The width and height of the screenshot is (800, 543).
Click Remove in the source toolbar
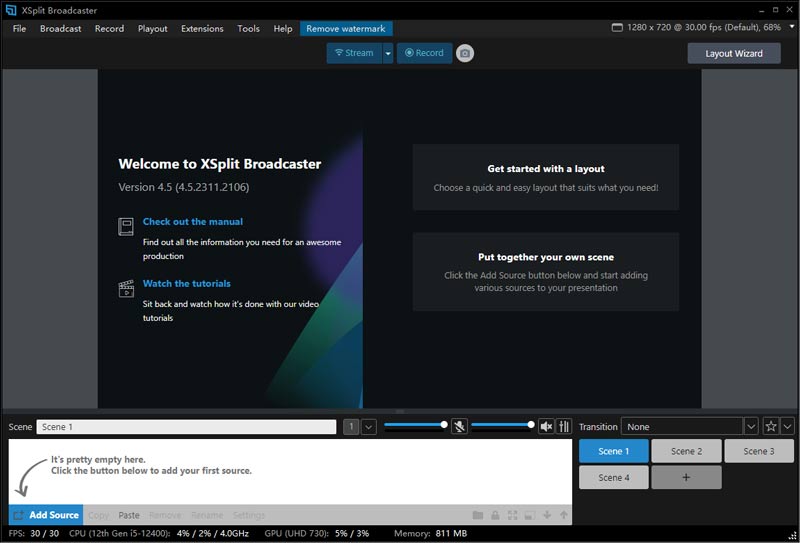(x=165, y=515)
